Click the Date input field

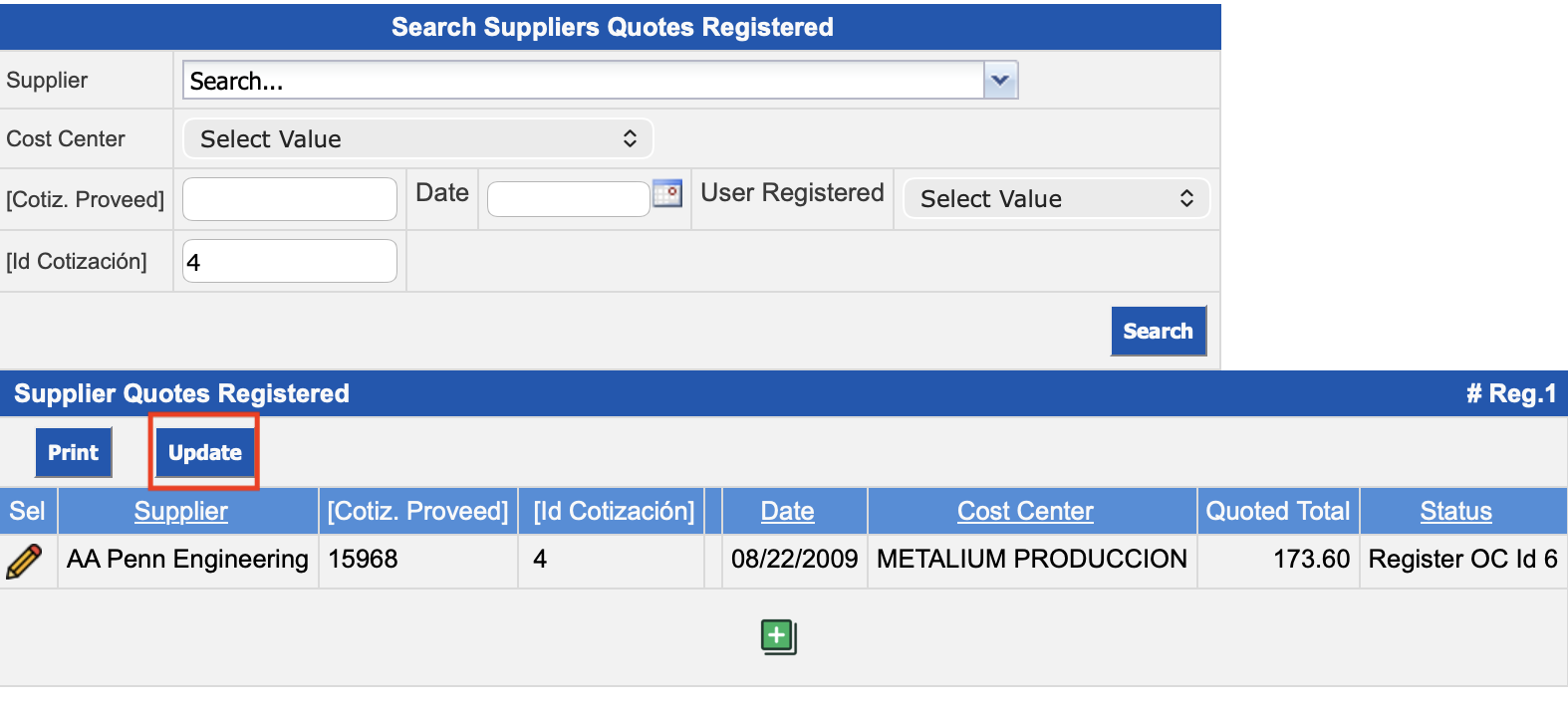coord(568,199)
